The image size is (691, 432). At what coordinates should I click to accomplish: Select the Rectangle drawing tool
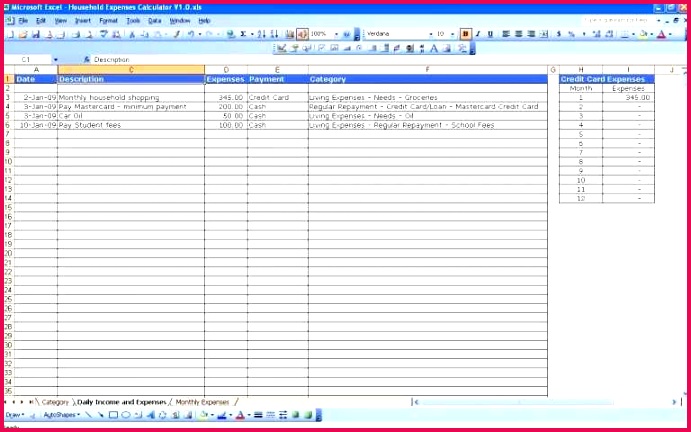(x=113, y=415)
